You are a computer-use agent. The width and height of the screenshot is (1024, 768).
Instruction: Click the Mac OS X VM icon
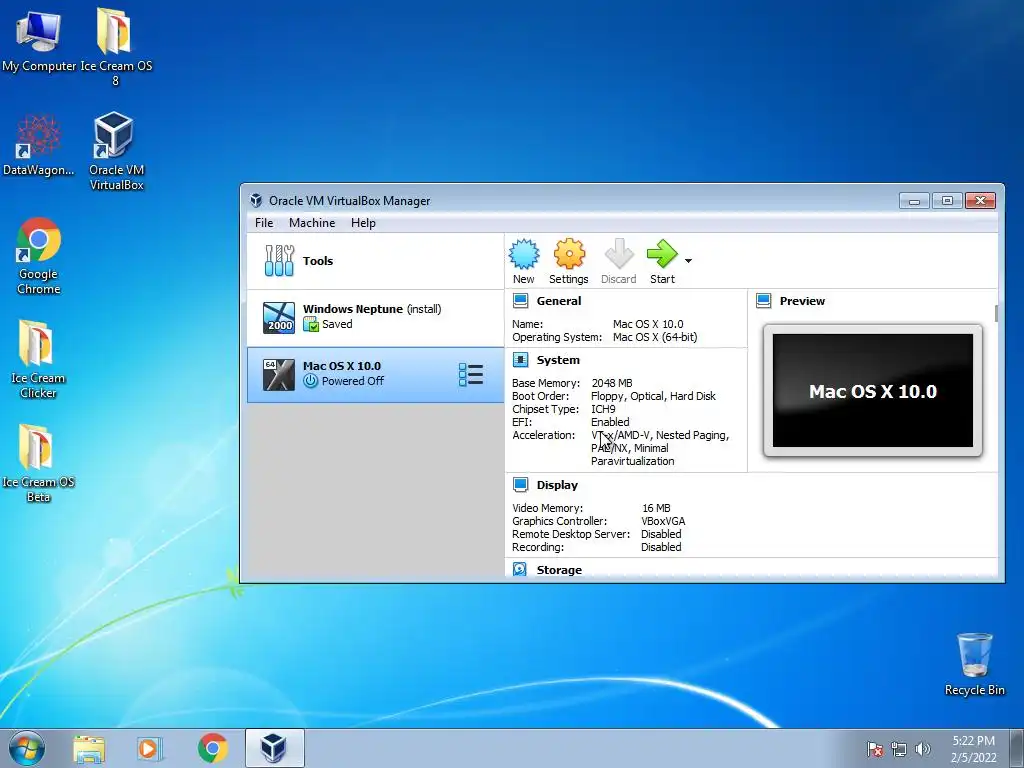[279, 375]
